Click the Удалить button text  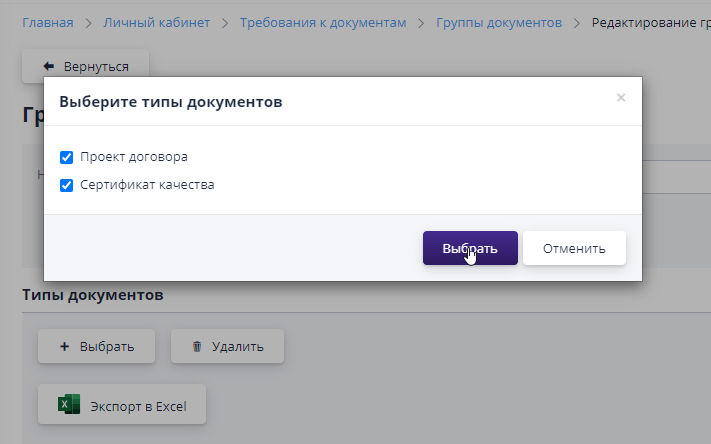[x=238, y=347]
